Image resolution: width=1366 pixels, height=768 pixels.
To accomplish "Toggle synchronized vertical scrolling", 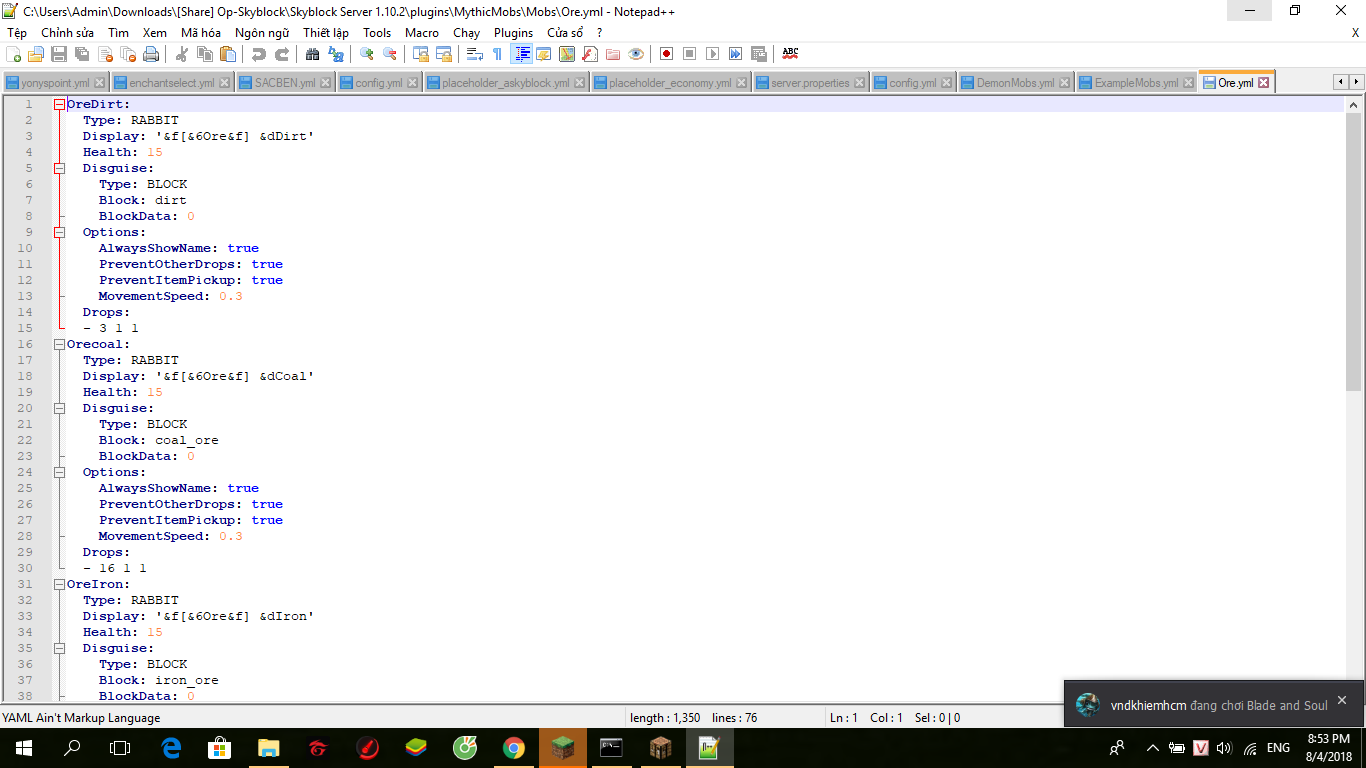I will [x=421, y=54].
